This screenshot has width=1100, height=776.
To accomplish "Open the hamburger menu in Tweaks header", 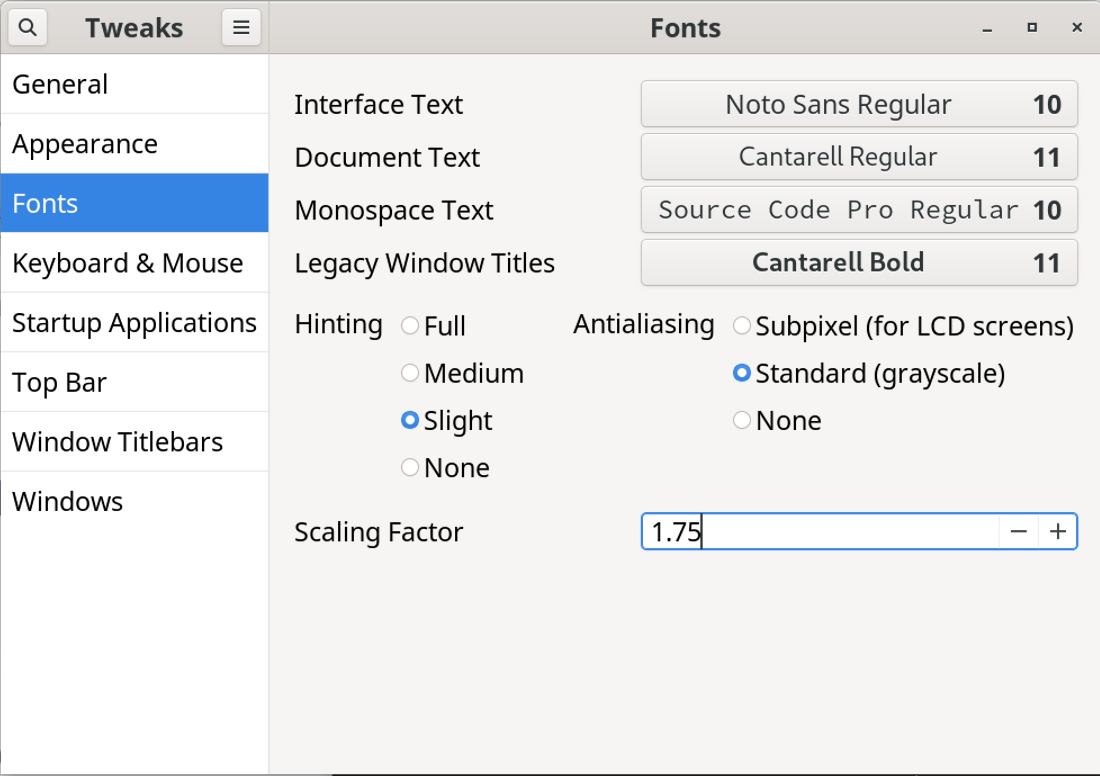I will point(241,28).
